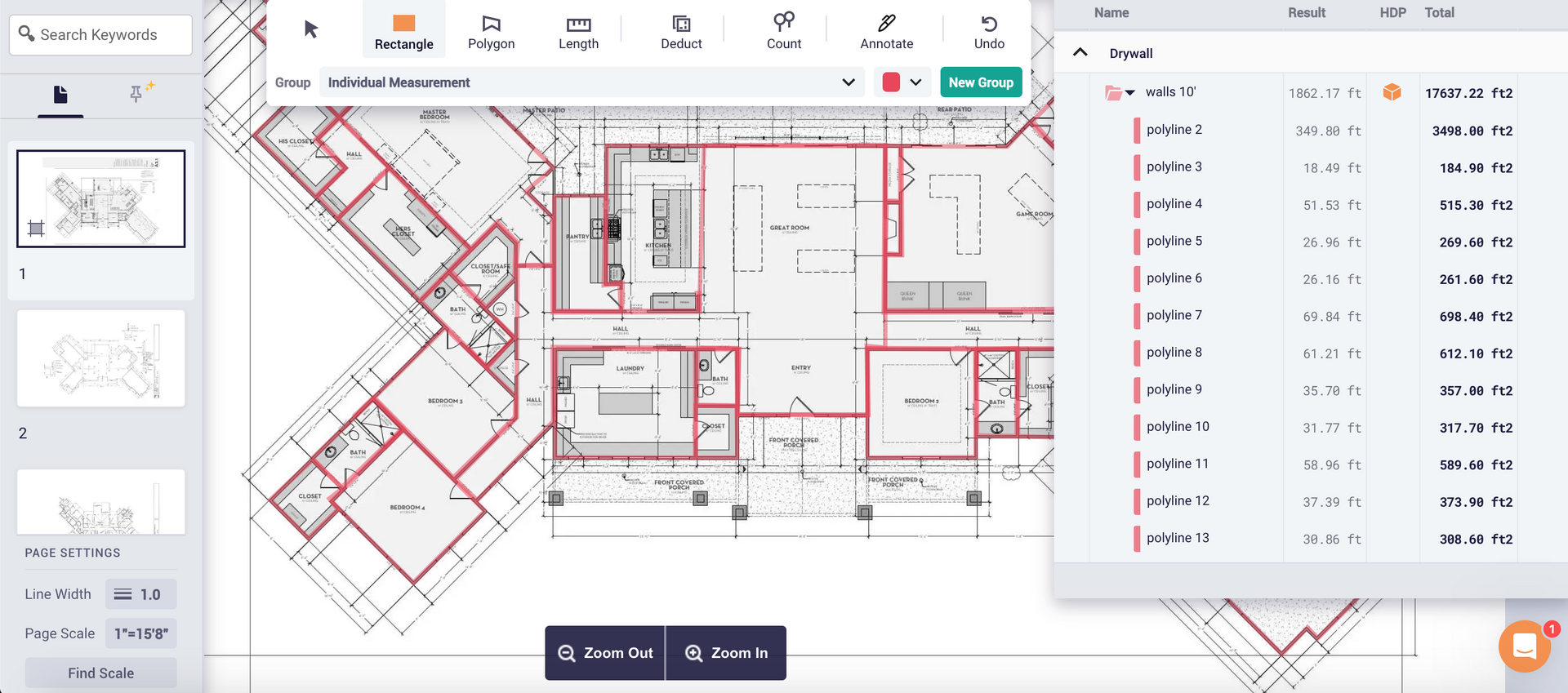Click the HDP column header
Viewport: 1568px width, 693px height.
tap(1392, 13)
